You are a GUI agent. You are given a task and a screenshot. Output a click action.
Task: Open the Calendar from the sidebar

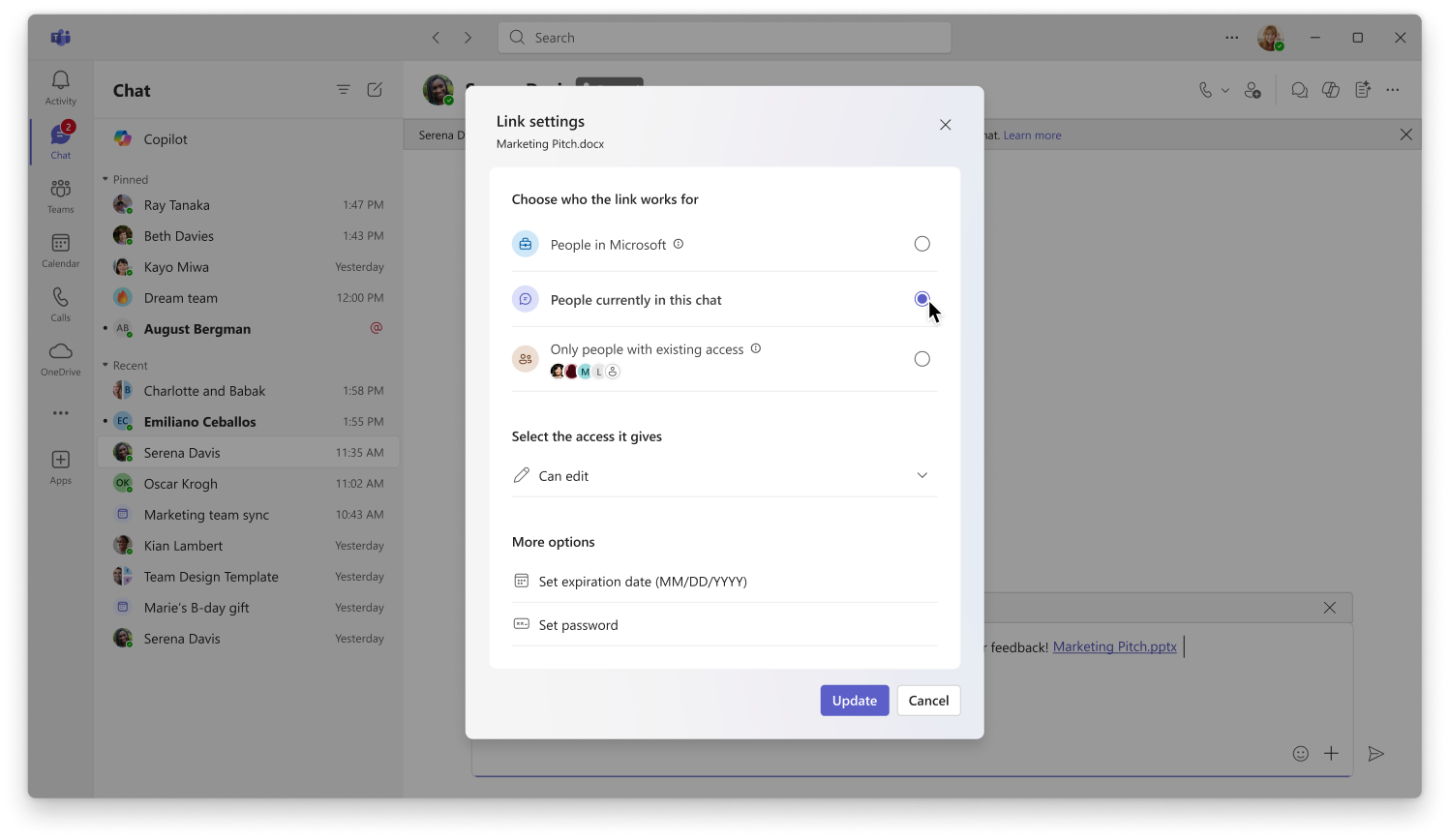tap(60, 249)
